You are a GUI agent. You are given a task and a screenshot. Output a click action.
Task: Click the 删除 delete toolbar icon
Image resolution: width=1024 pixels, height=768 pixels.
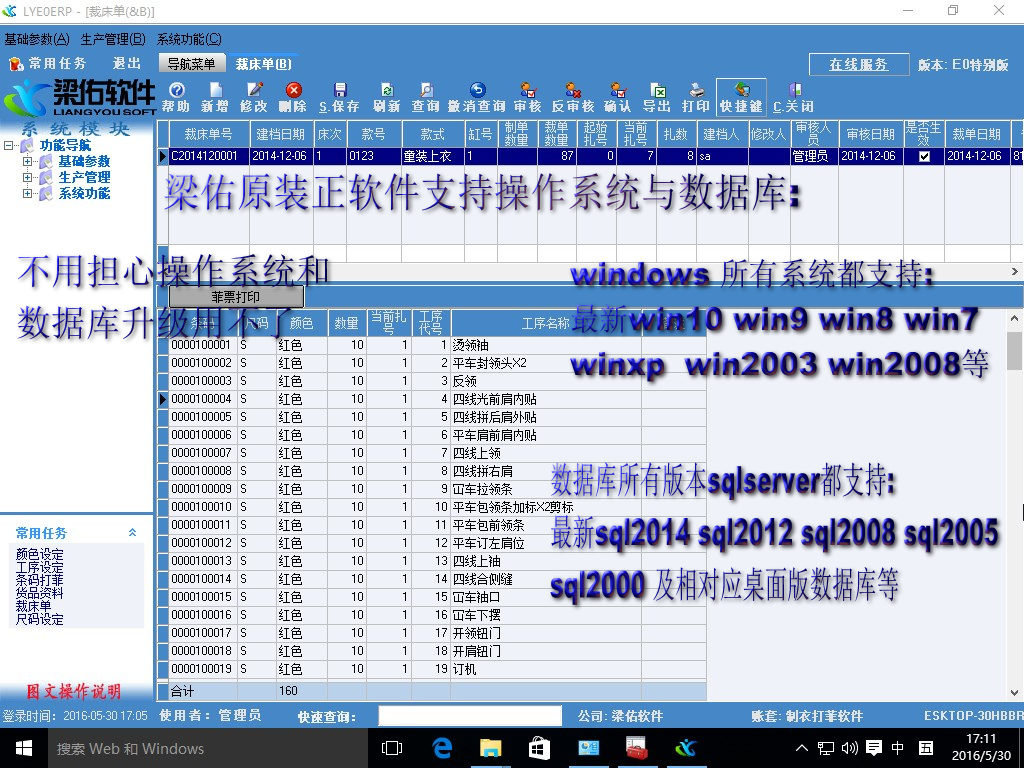(293, 97)
